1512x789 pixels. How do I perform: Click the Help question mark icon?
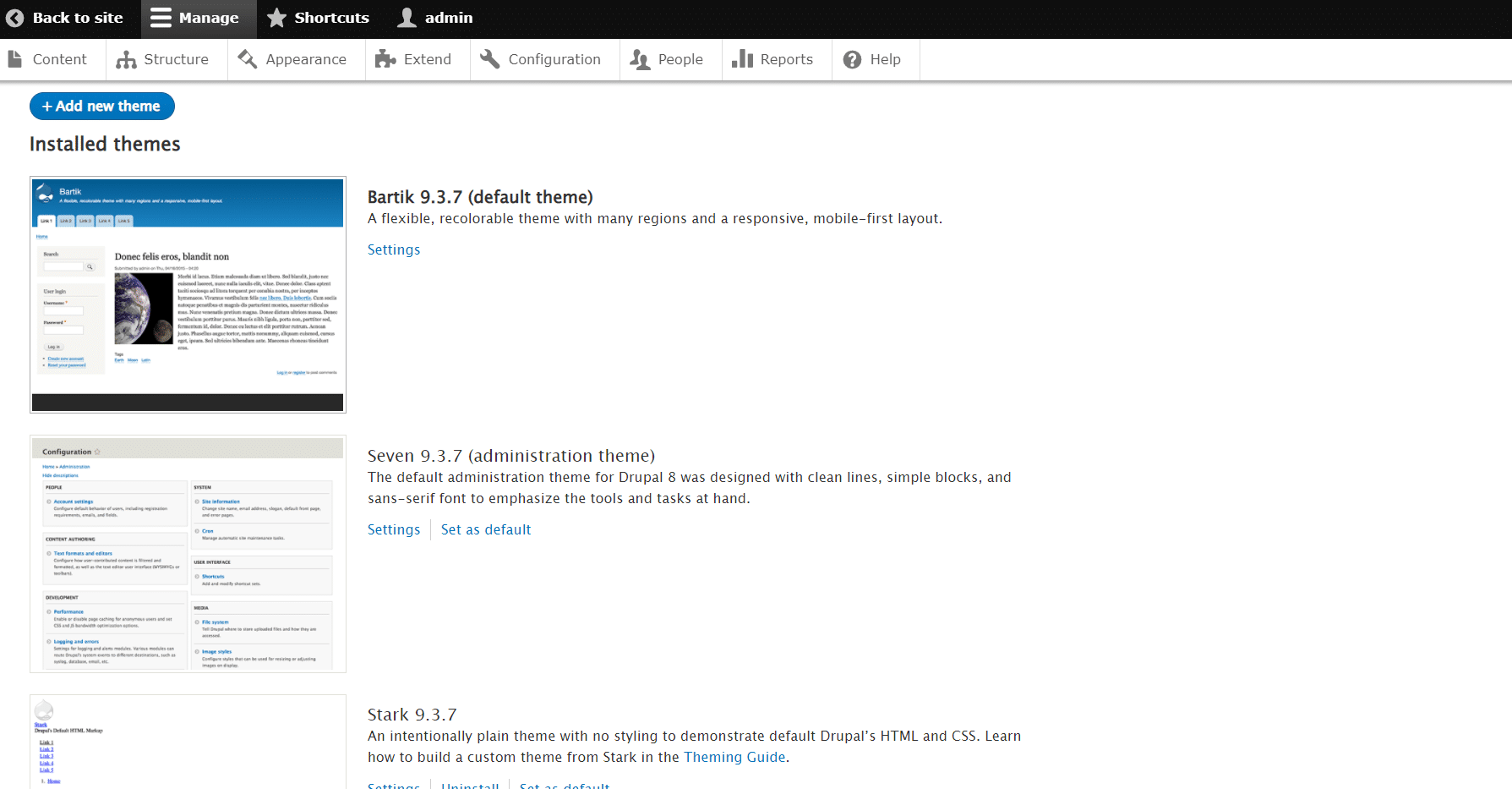(852, 59)
